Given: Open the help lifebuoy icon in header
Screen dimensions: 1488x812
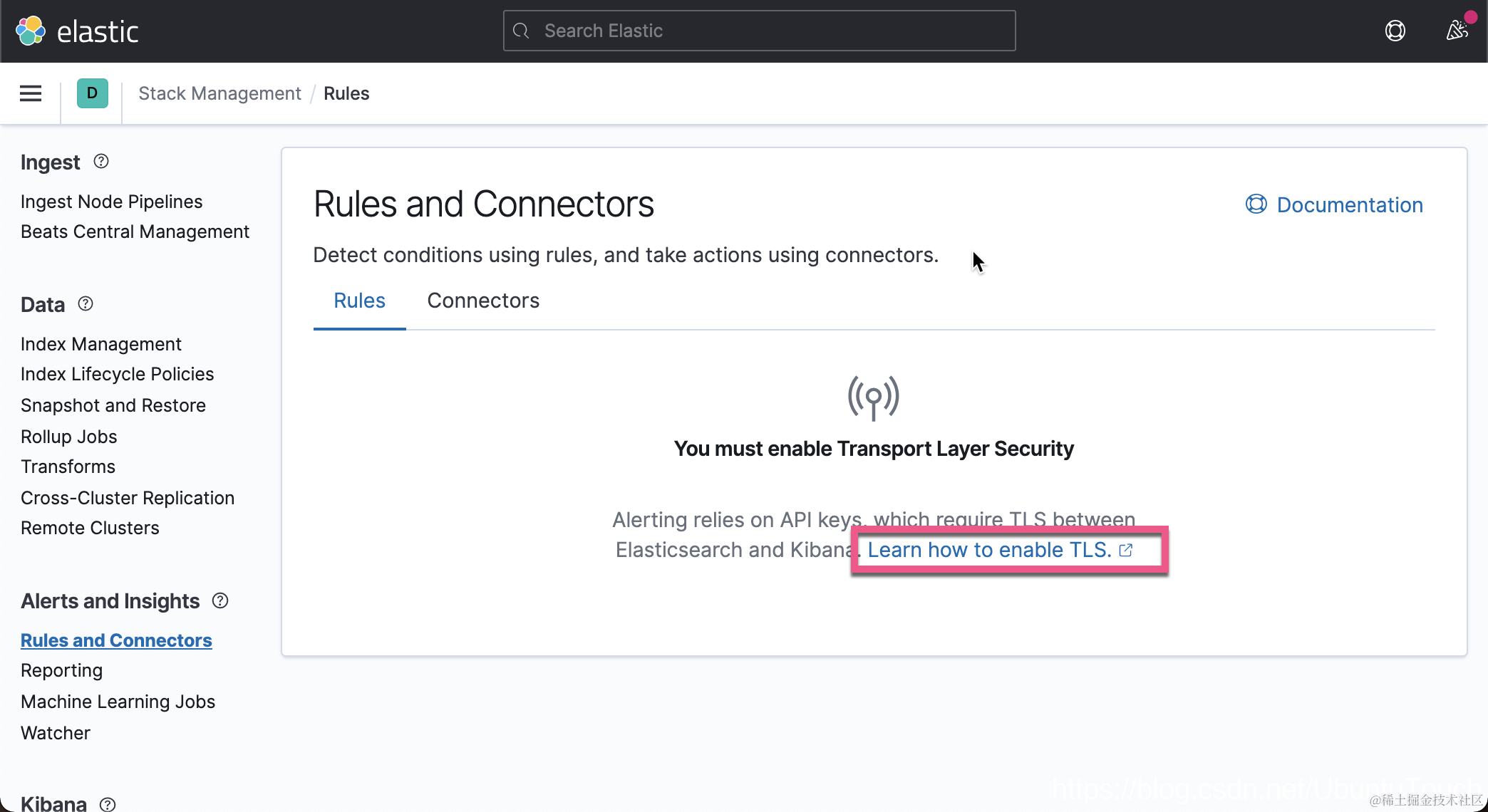Looking at the screenshot, I should [1395, 31].
